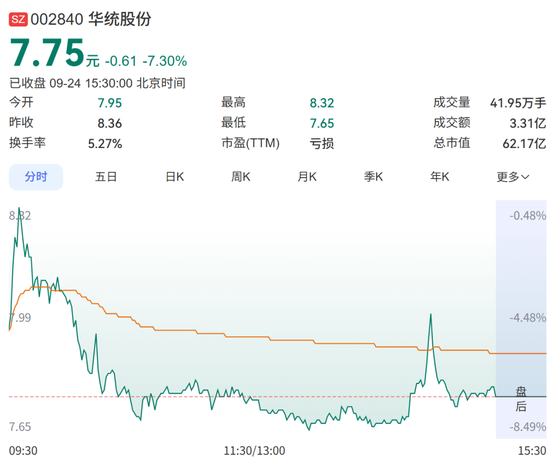Viewport: 550px width, 464px height.
Task: Click the previous close value 8.36
Action: coord(109,123)
